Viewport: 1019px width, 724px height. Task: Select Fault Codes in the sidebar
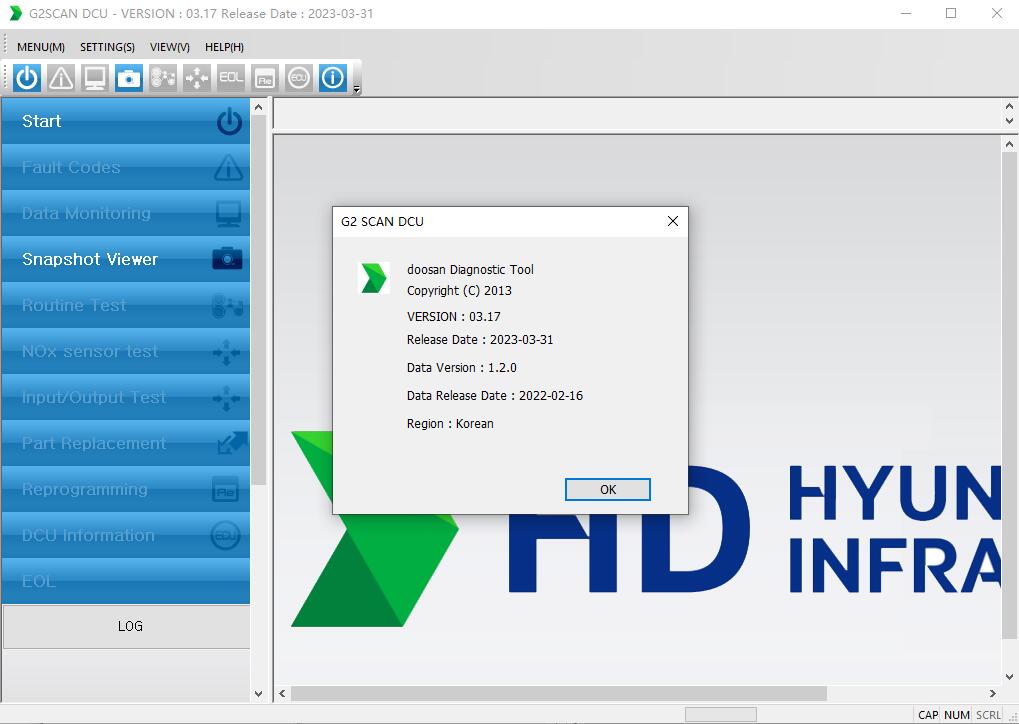125,167
